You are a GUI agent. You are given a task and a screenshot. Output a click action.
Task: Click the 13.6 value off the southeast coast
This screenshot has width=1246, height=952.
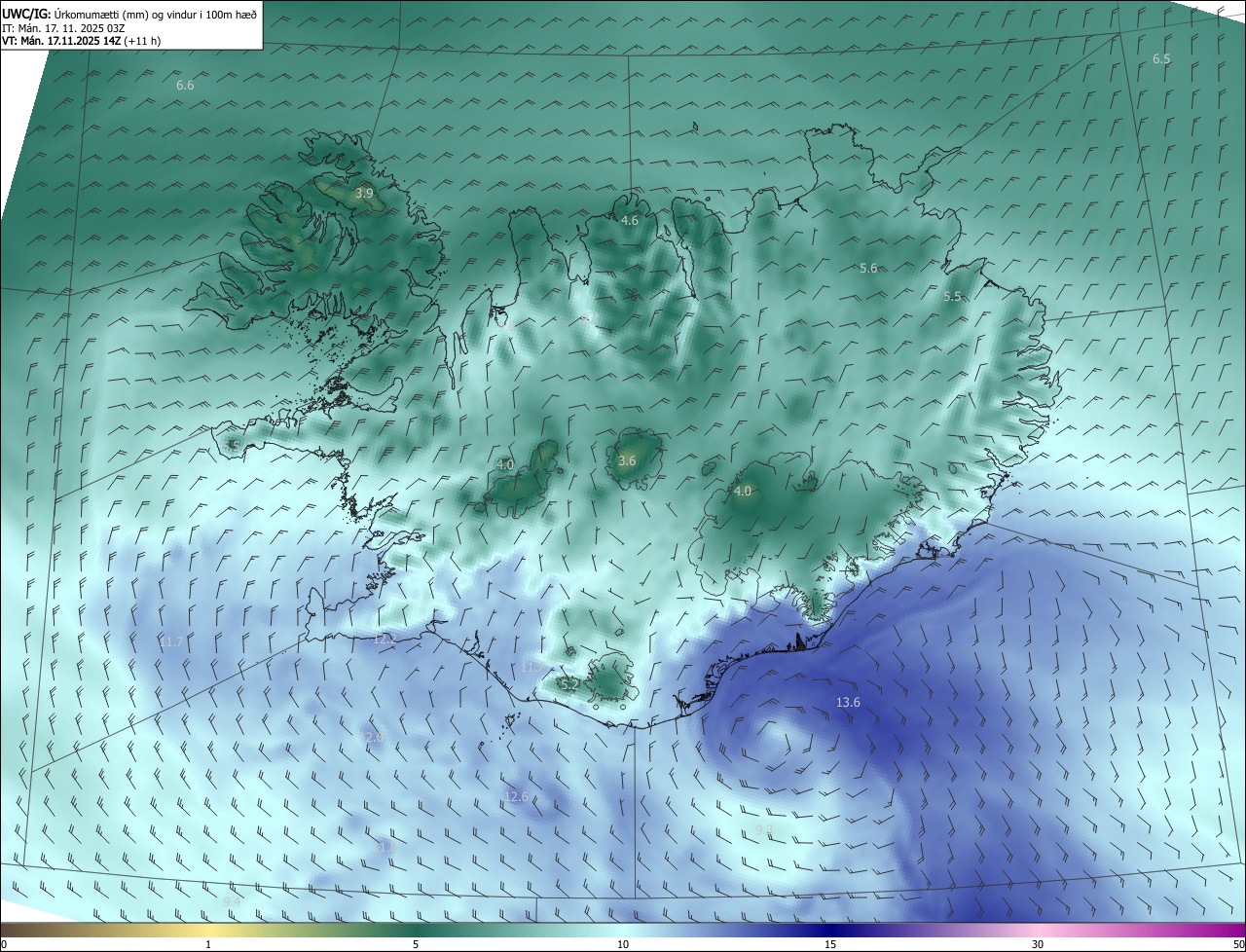[848, 703]
